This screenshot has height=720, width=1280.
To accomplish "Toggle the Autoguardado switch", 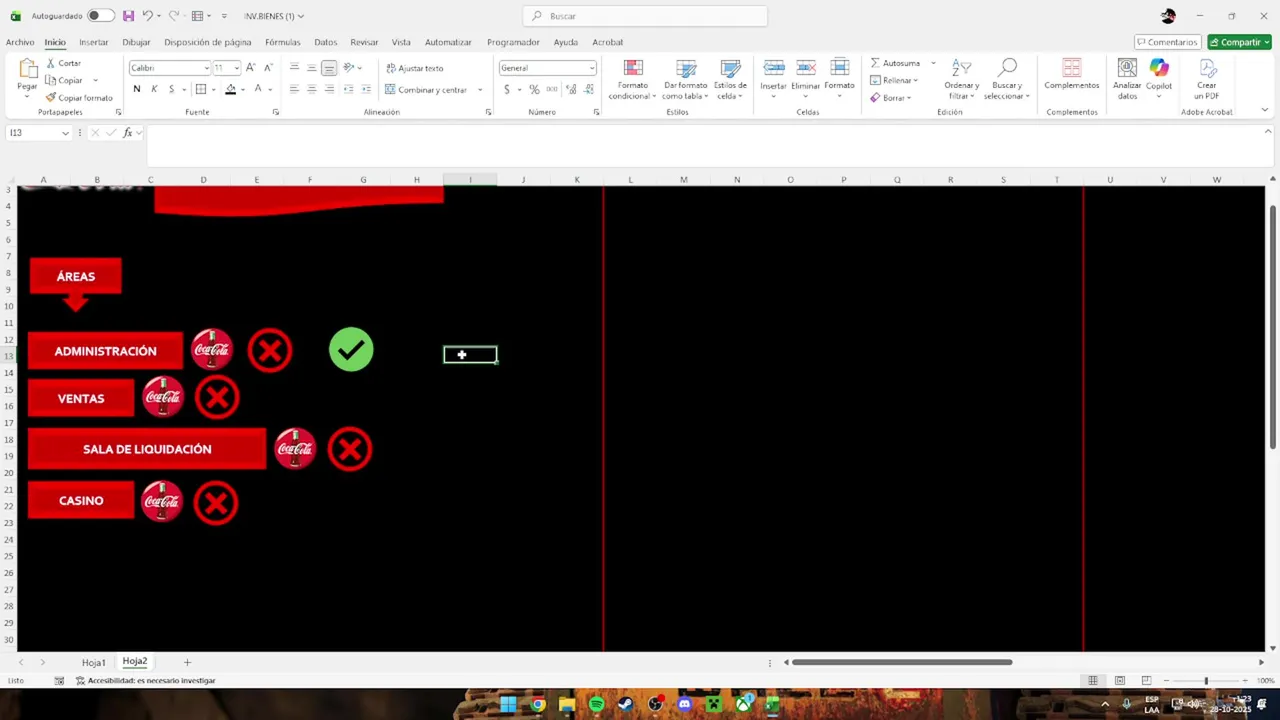I will 100,16.
